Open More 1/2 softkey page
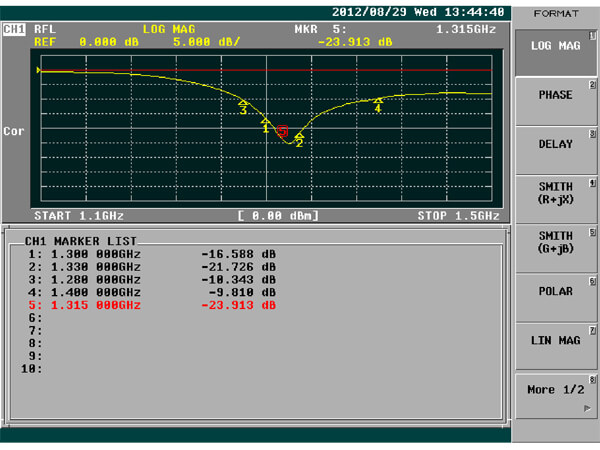 pos(555,396)
